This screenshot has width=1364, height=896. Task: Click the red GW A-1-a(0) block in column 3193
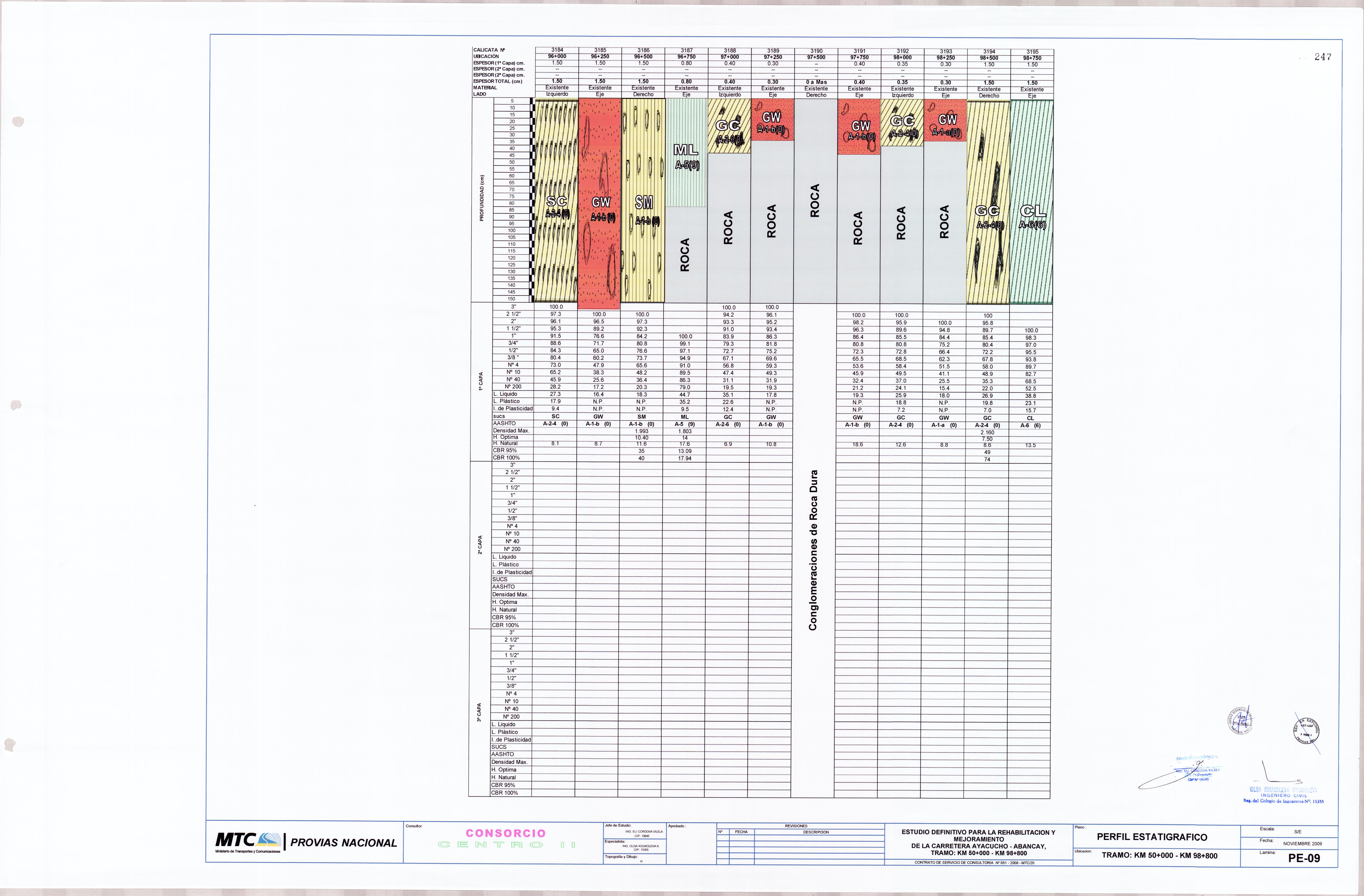click(x=945, y=120)
